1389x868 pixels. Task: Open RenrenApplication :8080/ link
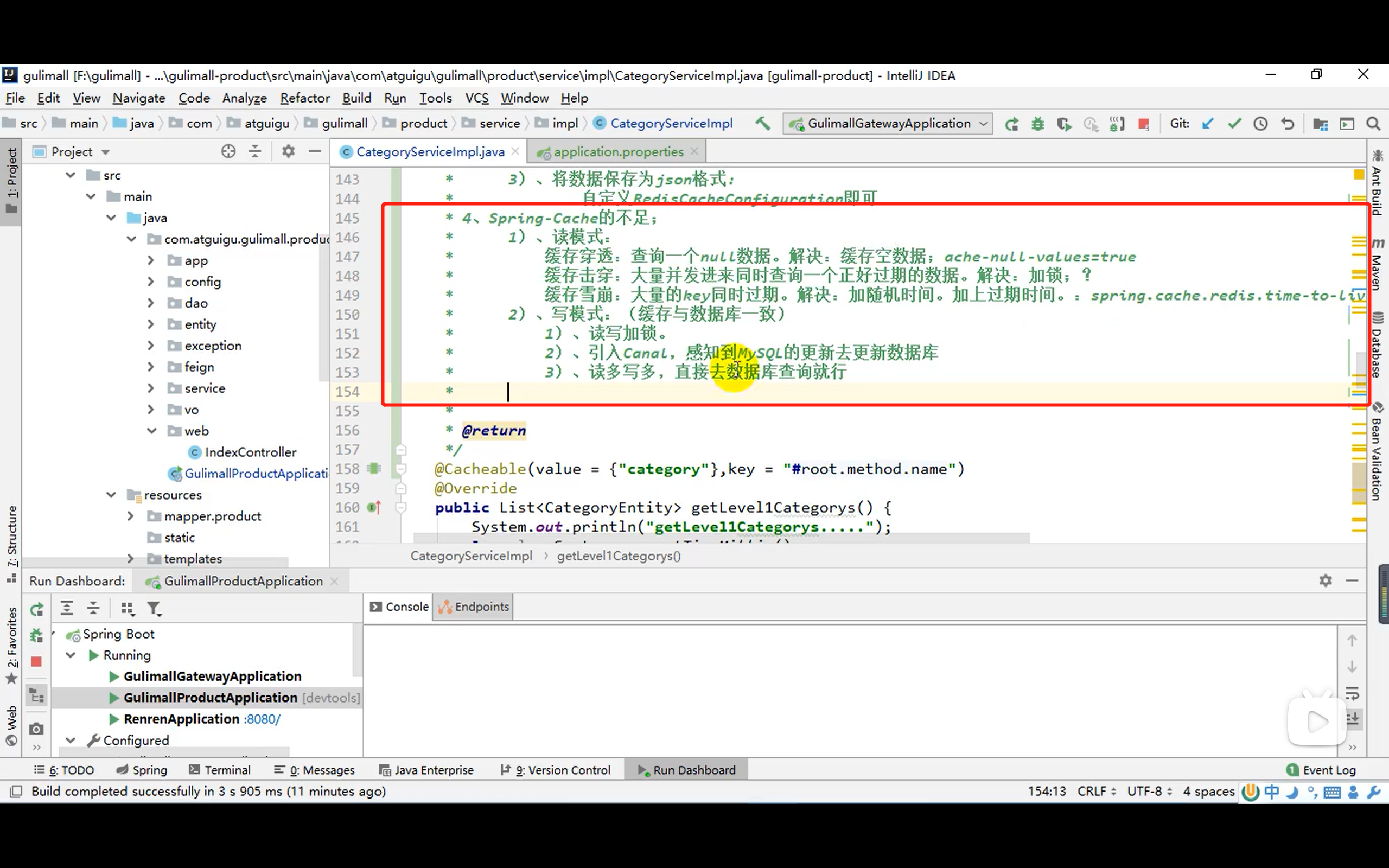(262, 719)
